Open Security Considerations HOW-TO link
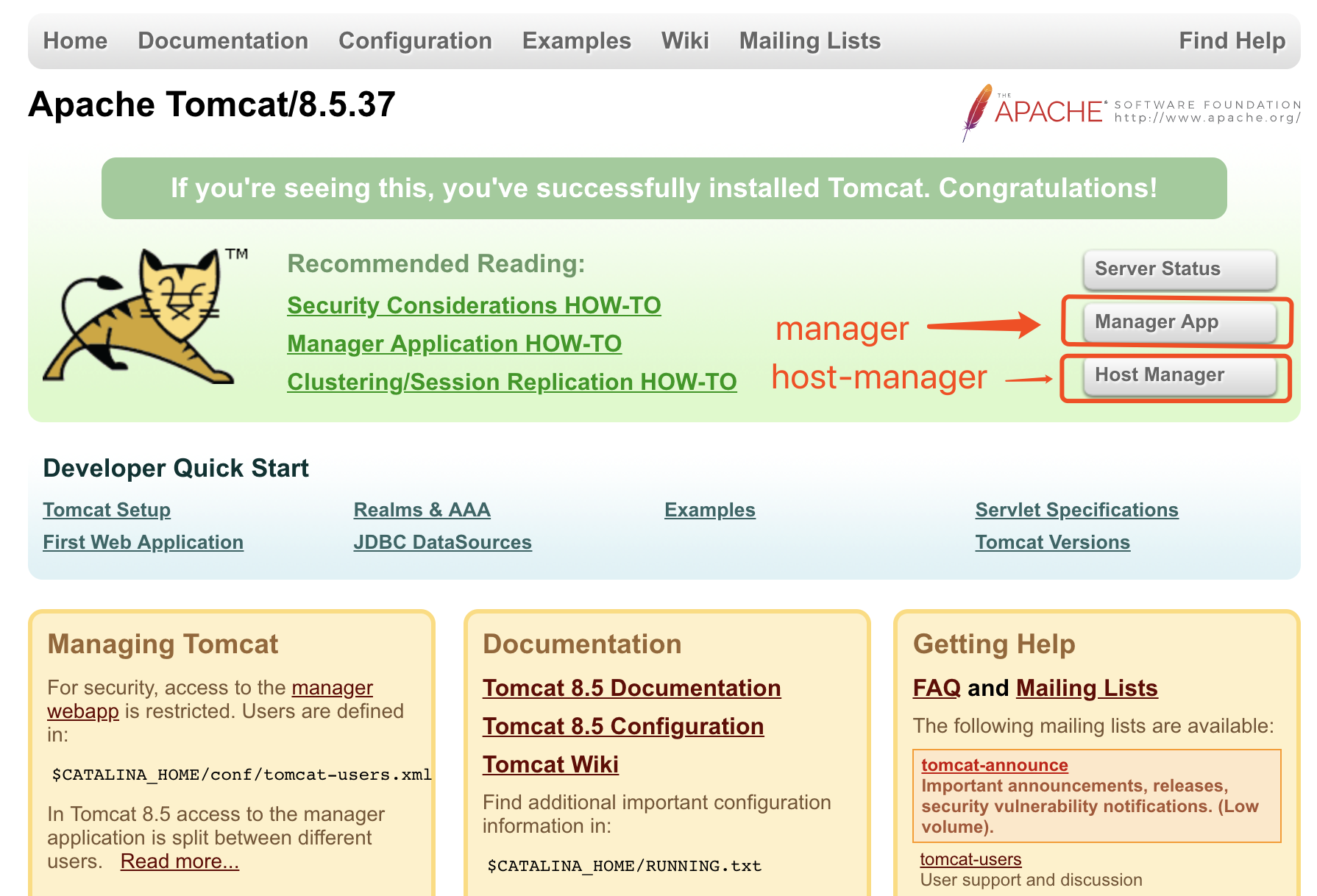 click(474, 305)
